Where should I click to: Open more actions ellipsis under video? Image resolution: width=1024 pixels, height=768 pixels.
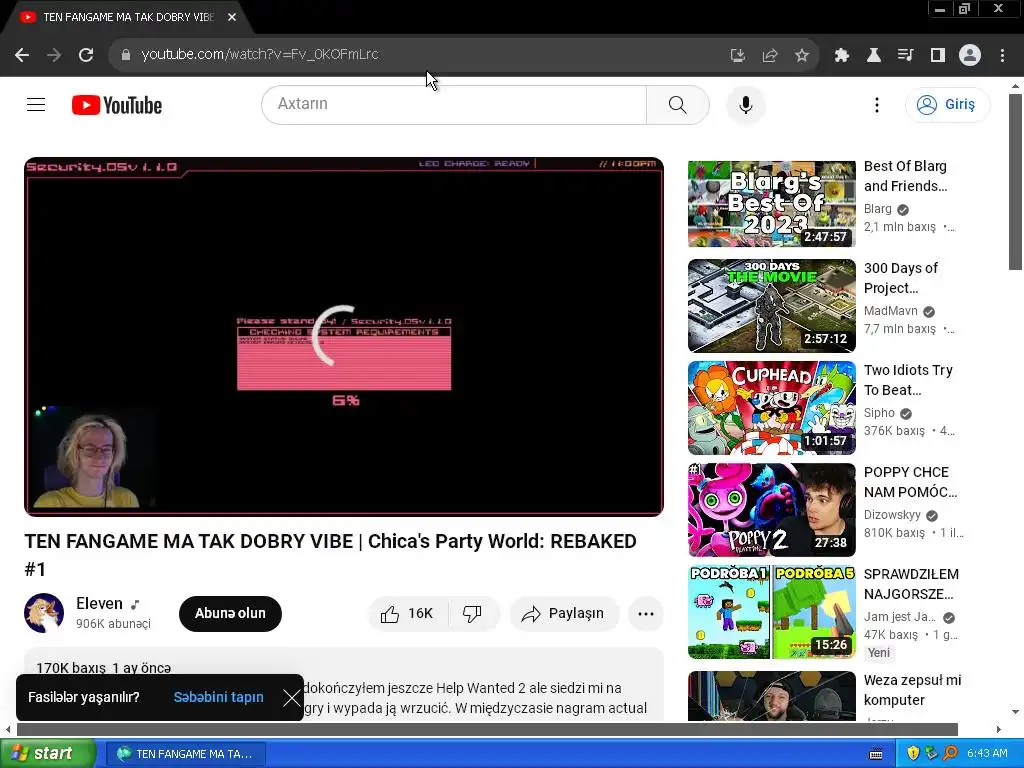pos(645,613)
